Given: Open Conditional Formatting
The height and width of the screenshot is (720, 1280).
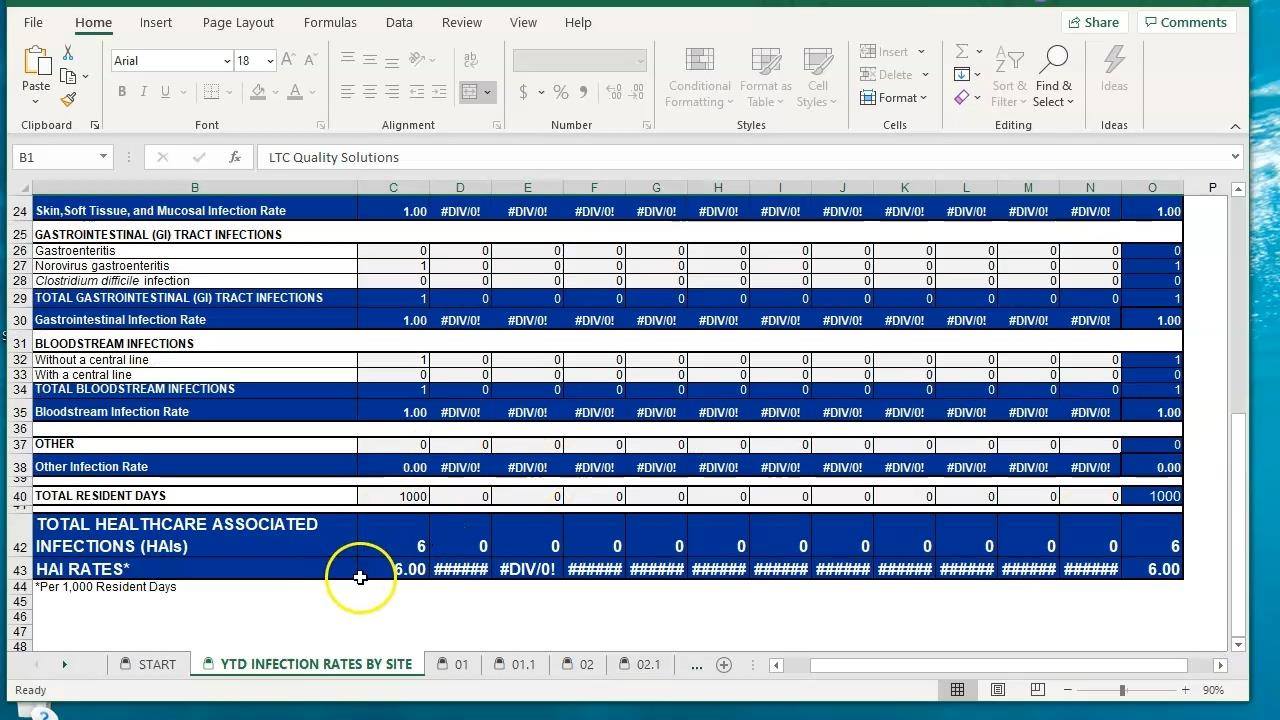Looking at the screenshot, I should tap(700, 77).
